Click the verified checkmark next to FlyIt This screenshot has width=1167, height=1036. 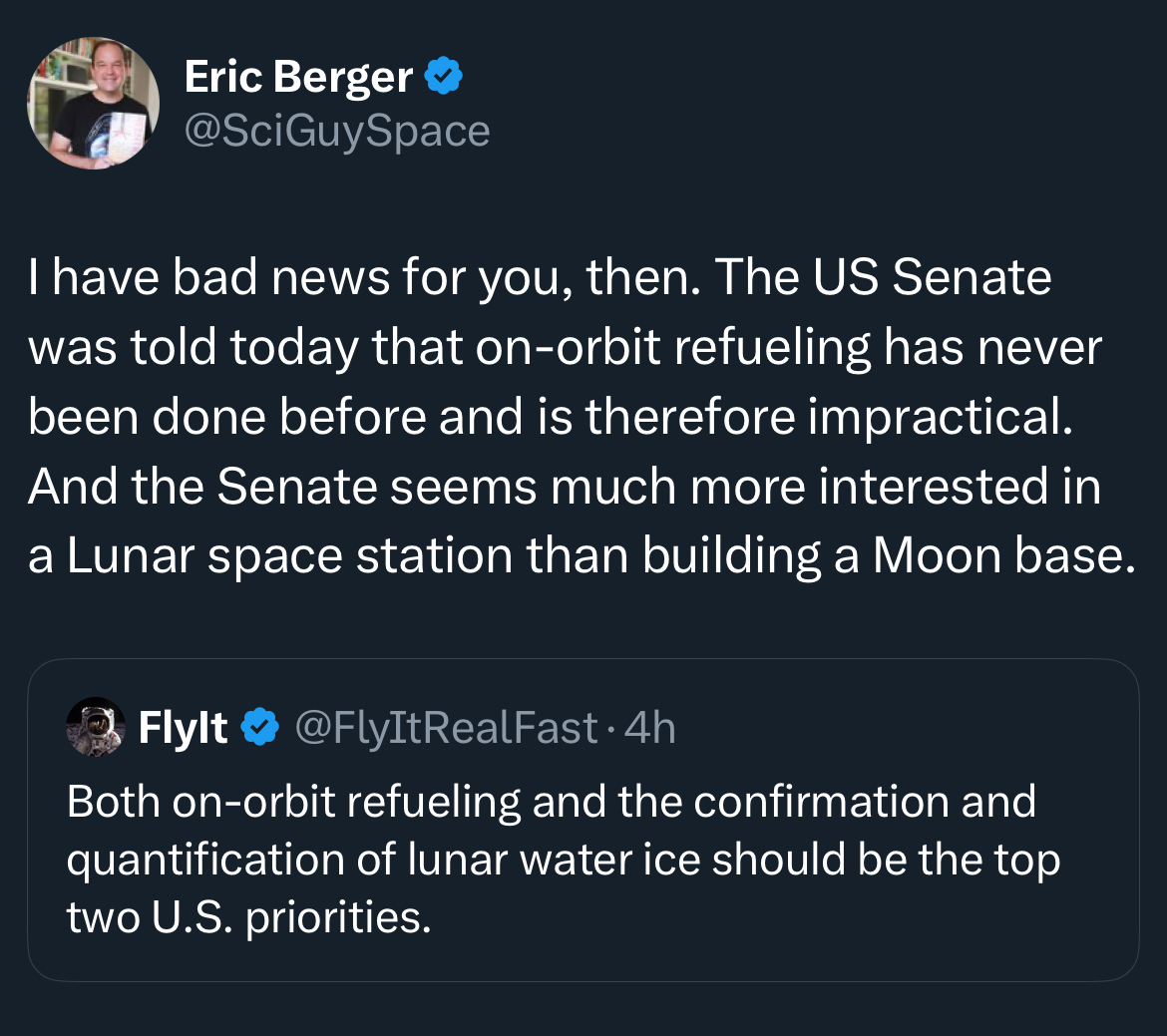[x=261, y=728]
